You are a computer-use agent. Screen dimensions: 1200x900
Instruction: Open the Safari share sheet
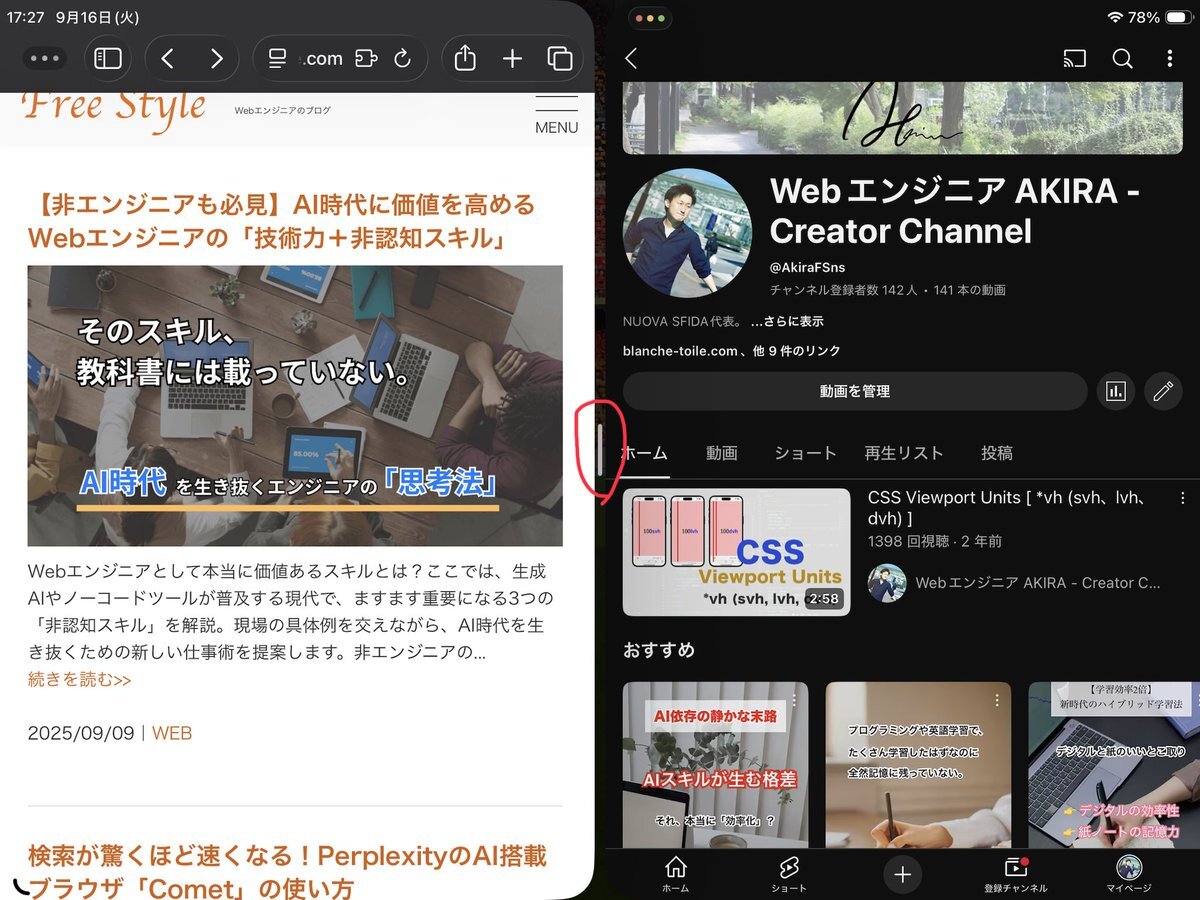[x=465, y=59]
